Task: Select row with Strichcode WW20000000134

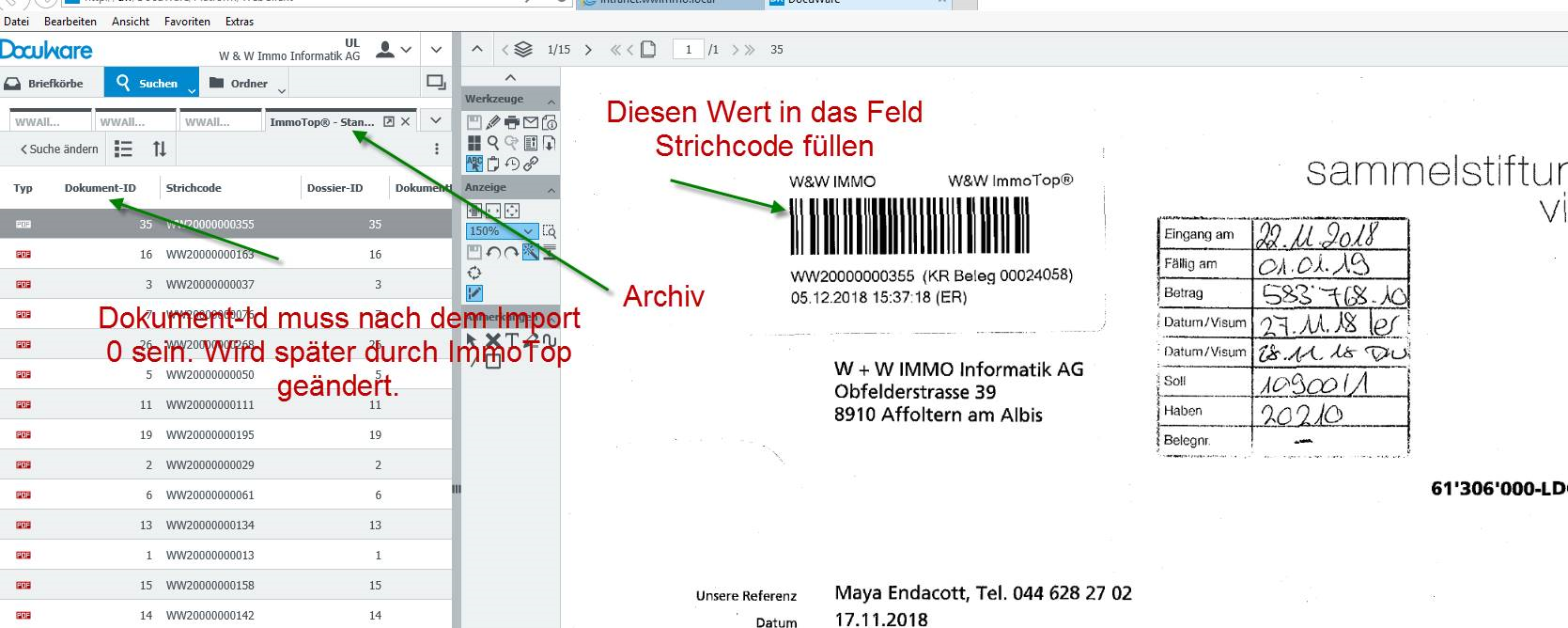Action: (x=225, y=525)
